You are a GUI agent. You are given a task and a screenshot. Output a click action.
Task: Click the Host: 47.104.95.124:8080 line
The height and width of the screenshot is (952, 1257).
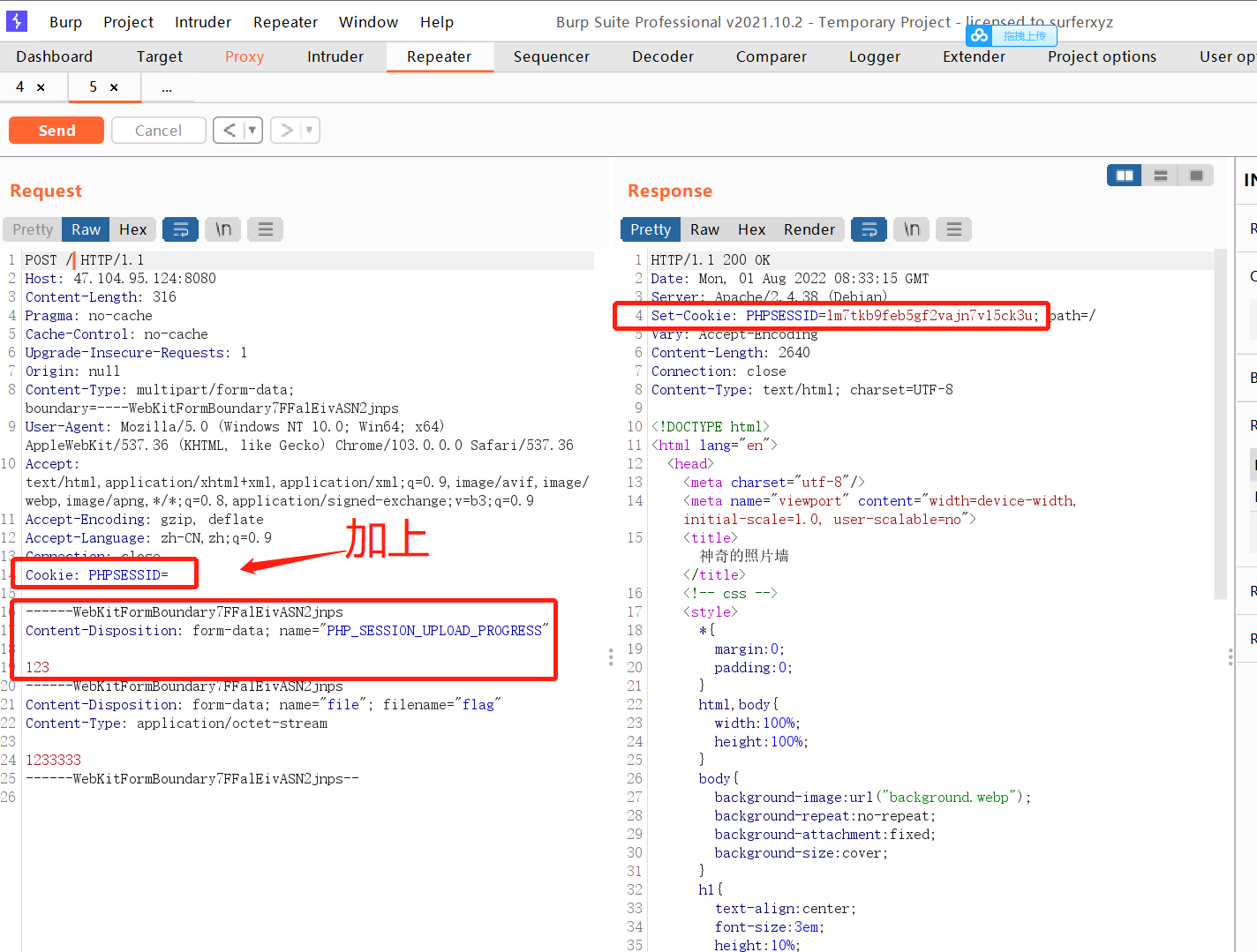click(121, 279)
